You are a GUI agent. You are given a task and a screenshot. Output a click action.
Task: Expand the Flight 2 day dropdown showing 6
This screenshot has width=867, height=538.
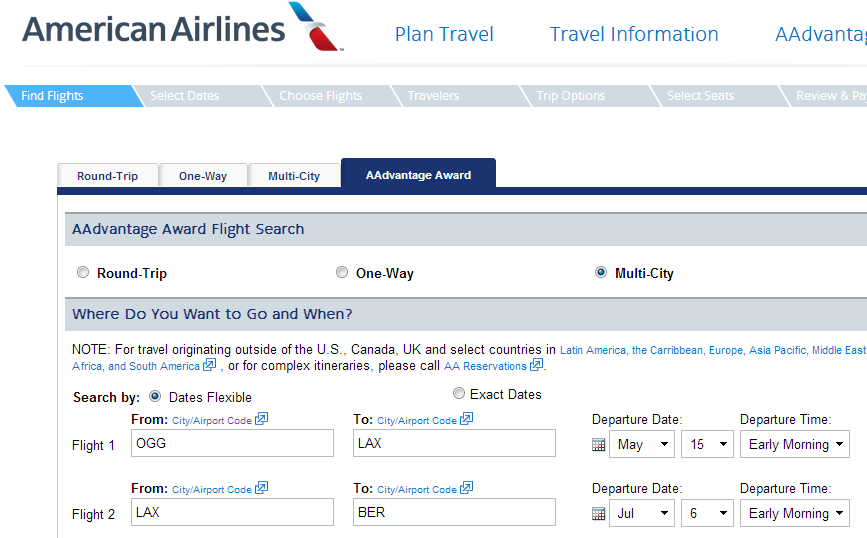[x=707, y=514]
